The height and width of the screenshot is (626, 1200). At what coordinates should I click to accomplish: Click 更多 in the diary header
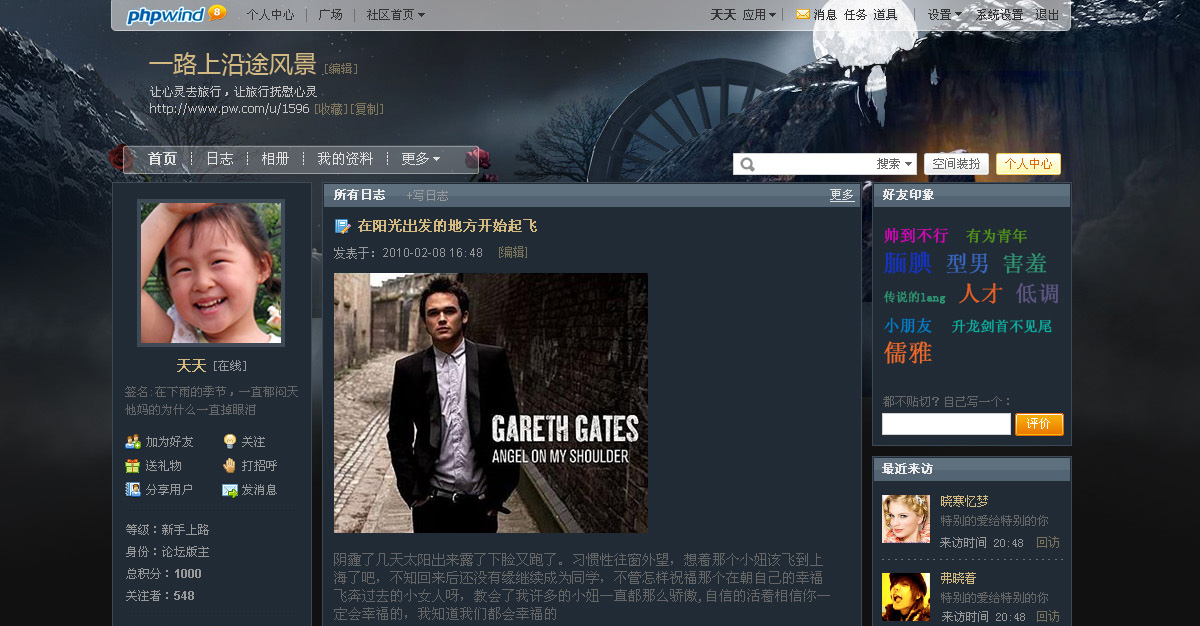842,195
